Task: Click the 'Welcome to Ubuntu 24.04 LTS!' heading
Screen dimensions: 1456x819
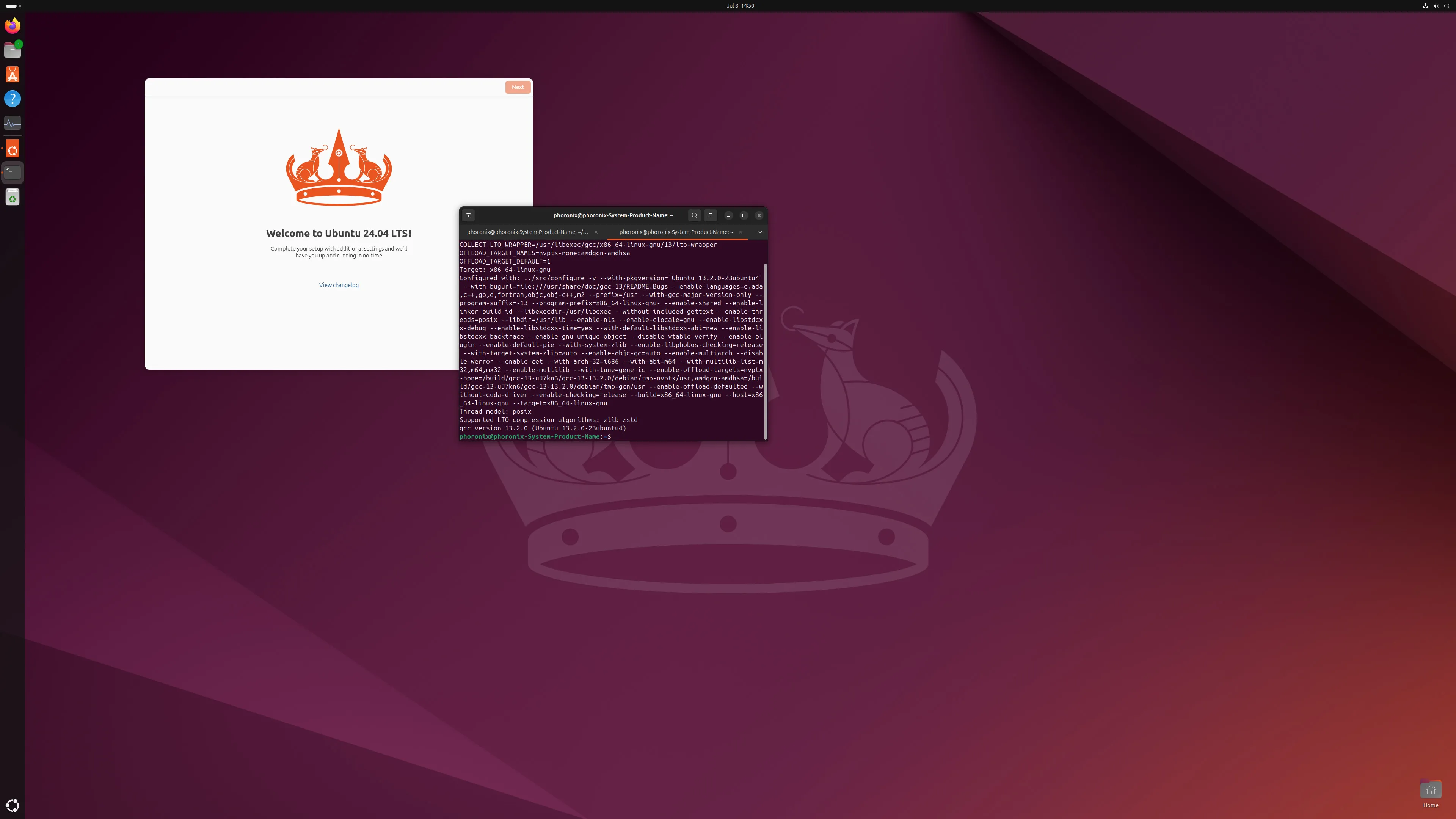Action: [339, 234]
